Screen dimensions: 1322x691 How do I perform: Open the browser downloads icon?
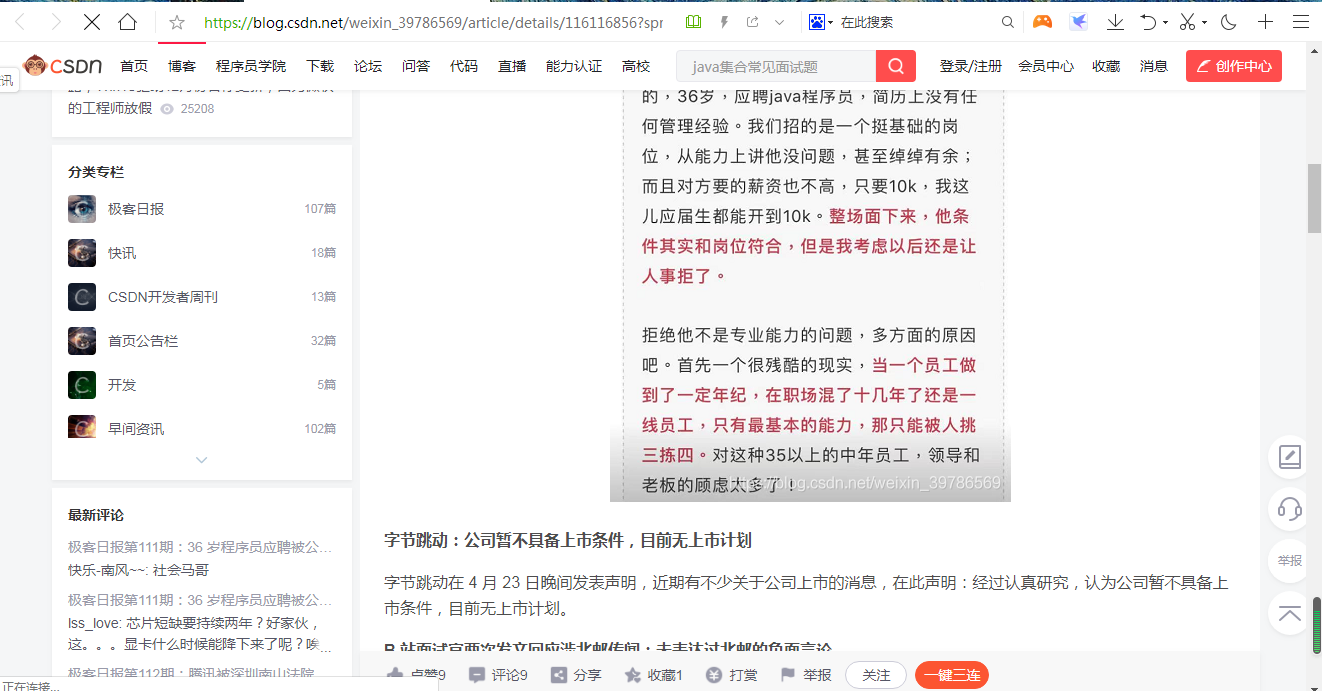[x=1115, y=22]
